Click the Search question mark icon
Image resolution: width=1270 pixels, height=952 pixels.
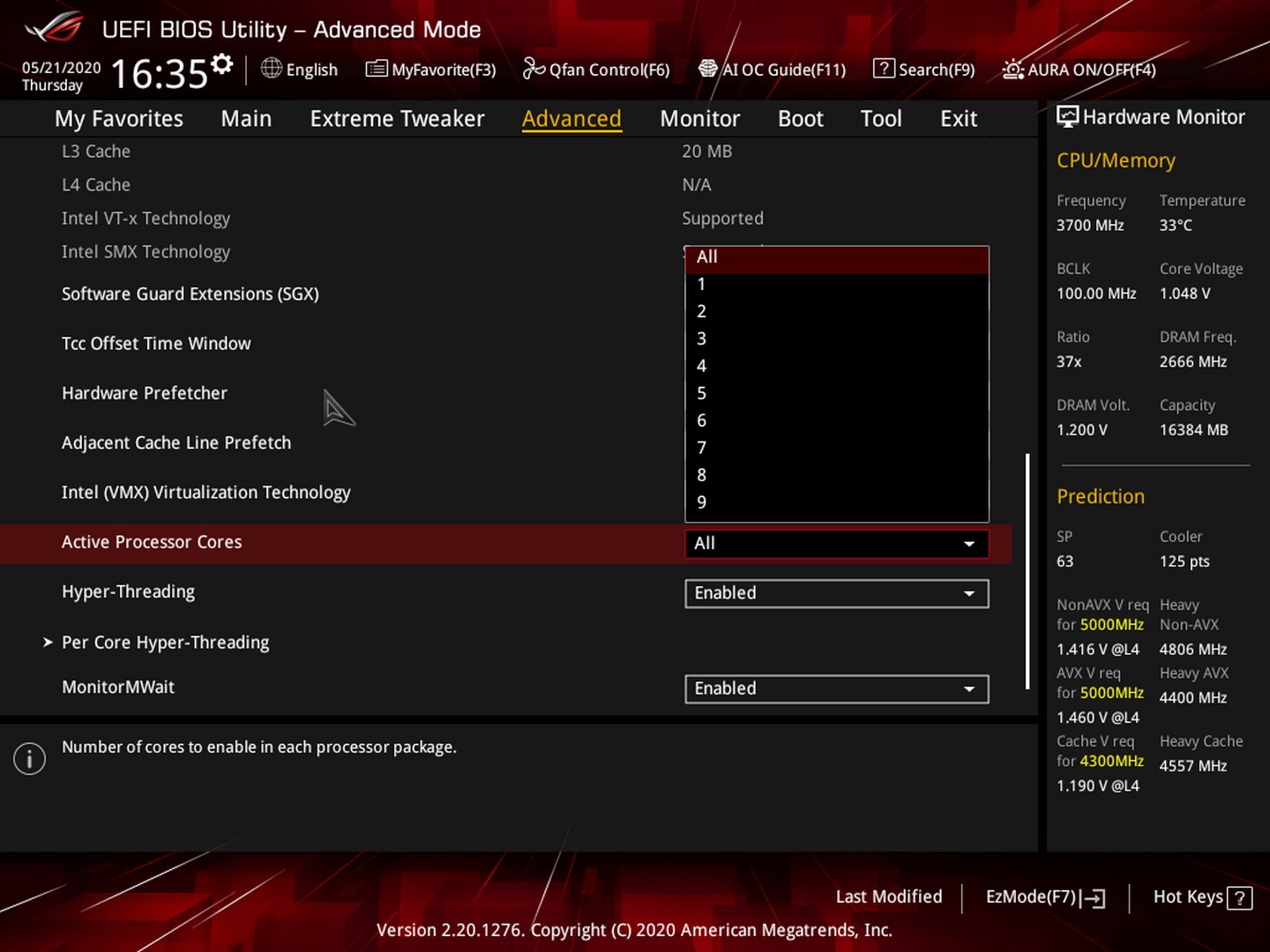[884, 68]
